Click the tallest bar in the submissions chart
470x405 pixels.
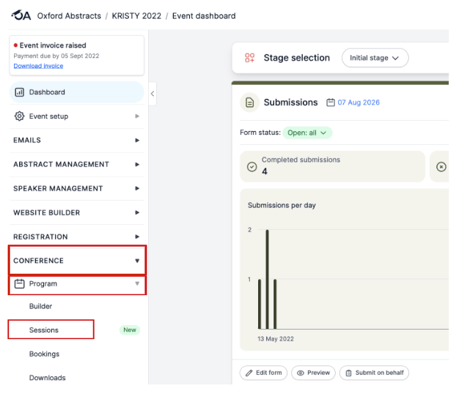[x=267, y=279]
